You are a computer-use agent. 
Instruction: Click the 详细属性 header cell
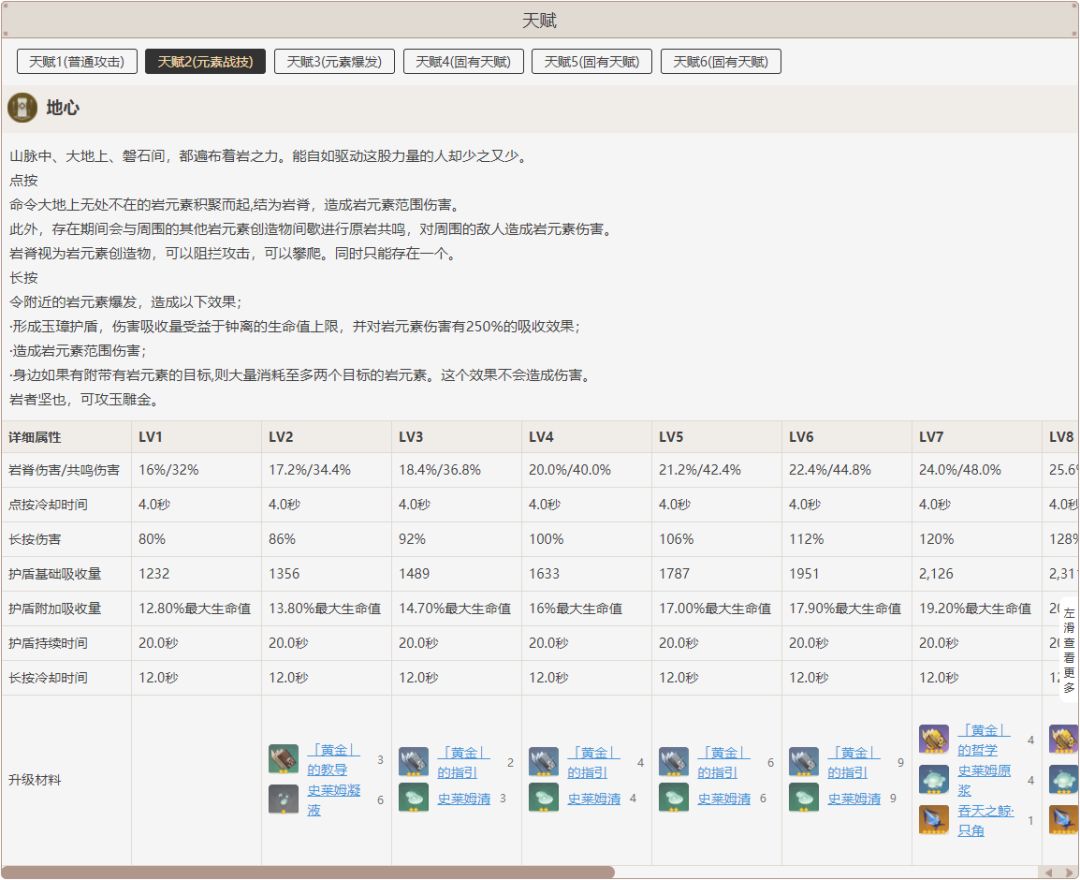tap(66, 437)
